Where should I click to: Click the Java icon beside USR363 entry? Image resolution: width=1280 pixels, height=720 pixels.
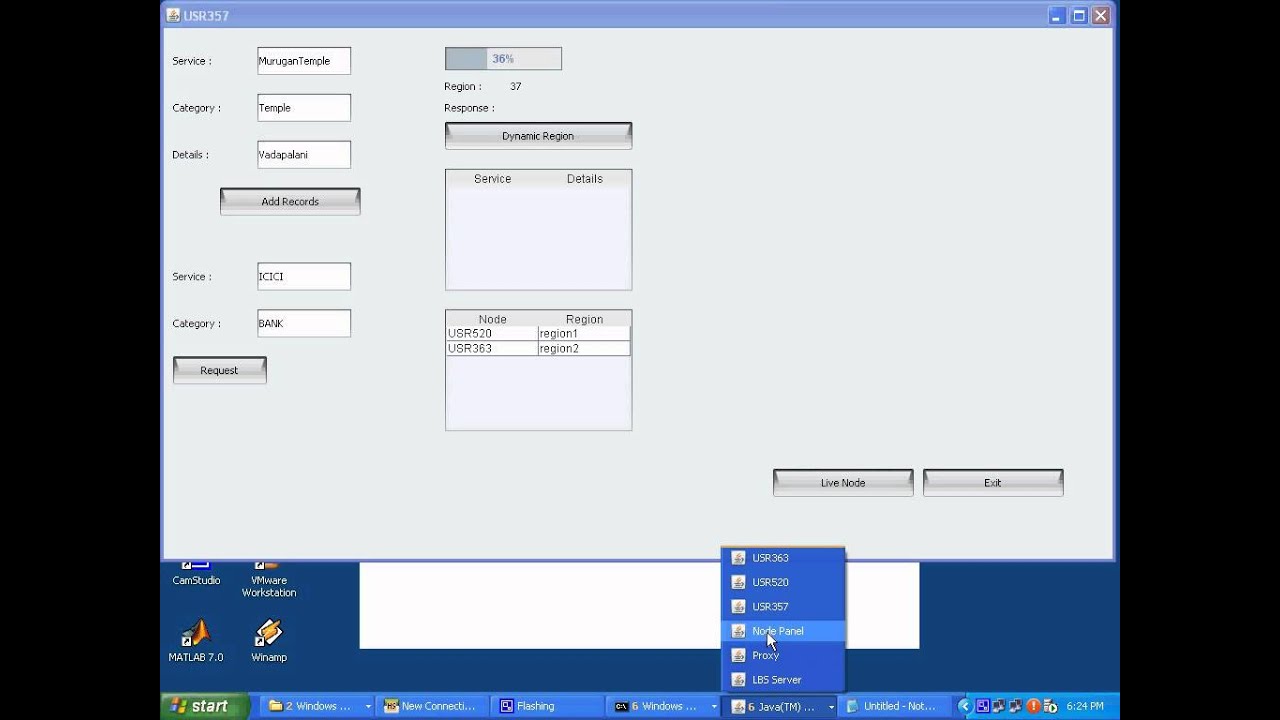coord(738,558)
